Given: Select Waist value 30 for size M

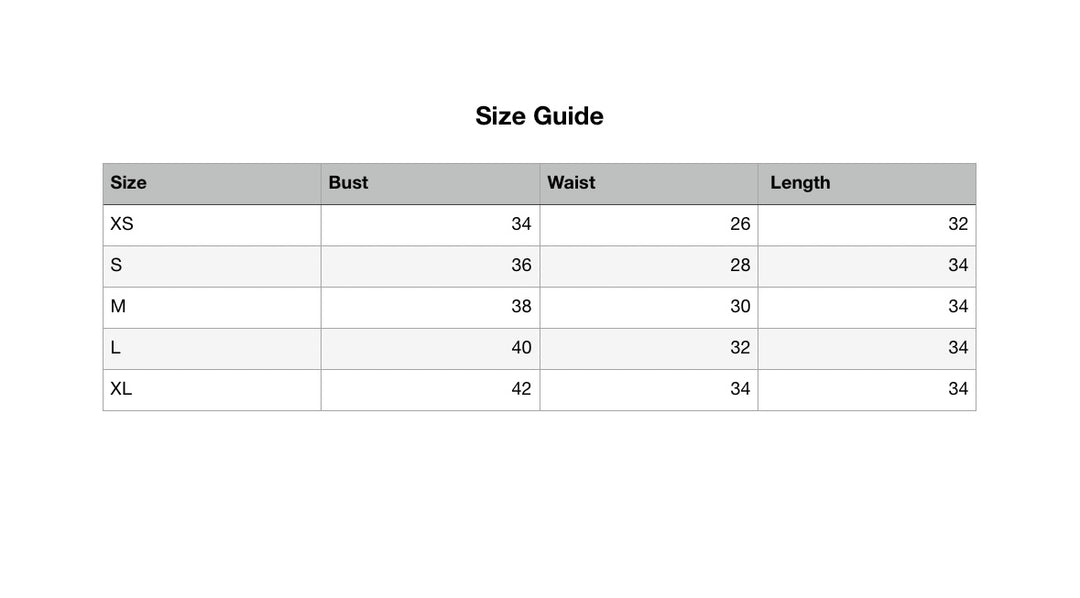Looking at the screenshot, I should 739,306.
